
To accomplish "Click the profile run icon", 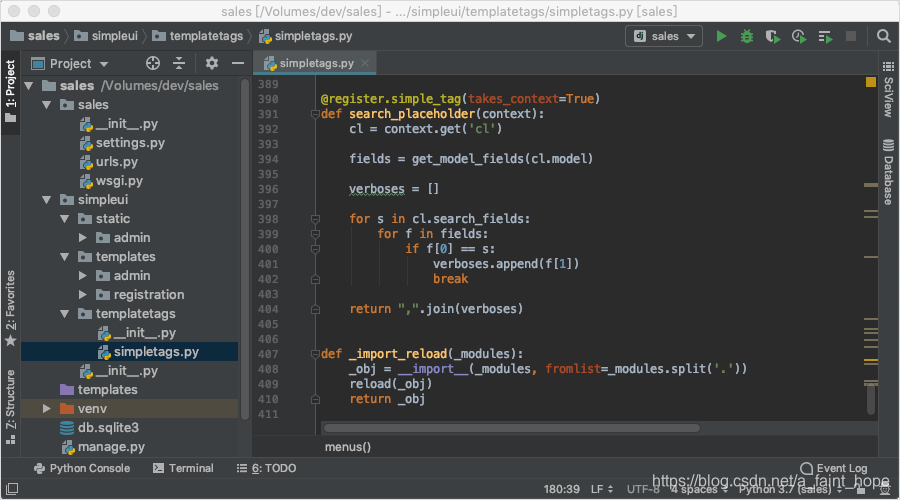I will tap(799, 36).
